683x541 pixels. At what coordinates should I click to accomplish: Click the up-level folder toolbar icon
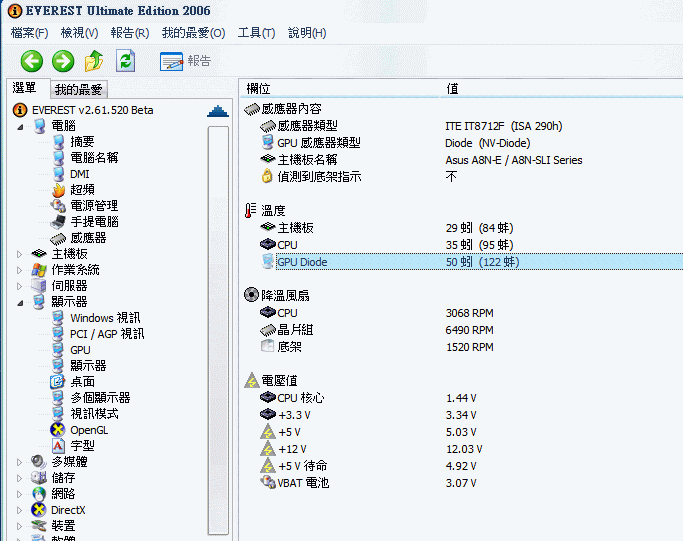point(94,61)
